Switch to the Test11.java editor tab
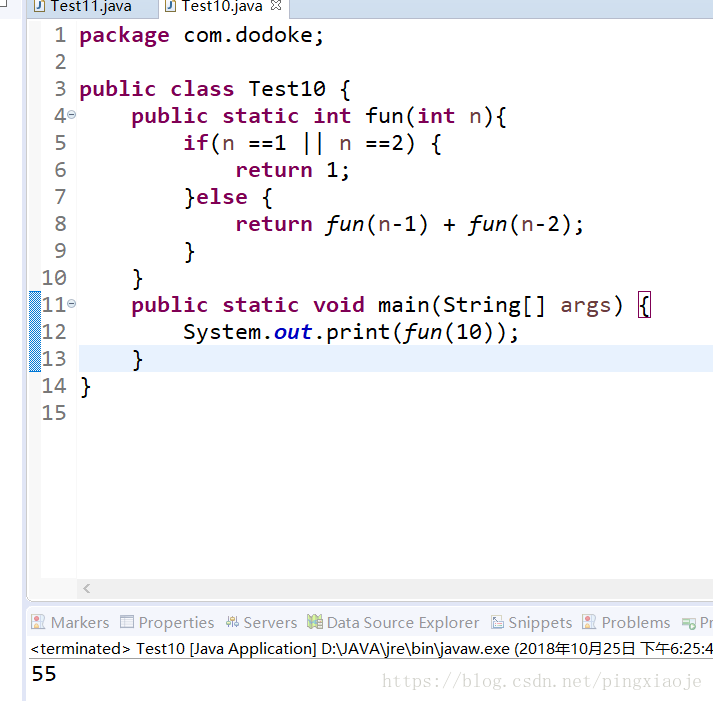Viewport: 713px width, 701px height. 91,6
